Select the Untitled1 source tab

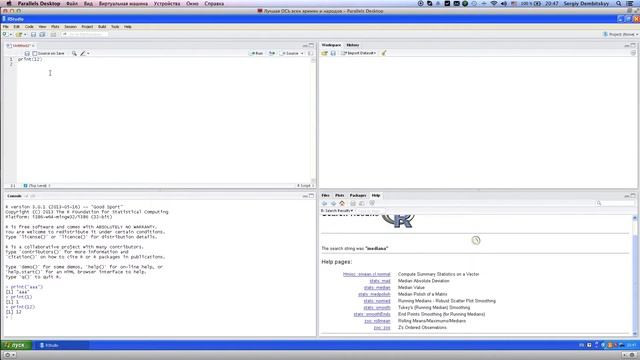[x=21, y=46]
